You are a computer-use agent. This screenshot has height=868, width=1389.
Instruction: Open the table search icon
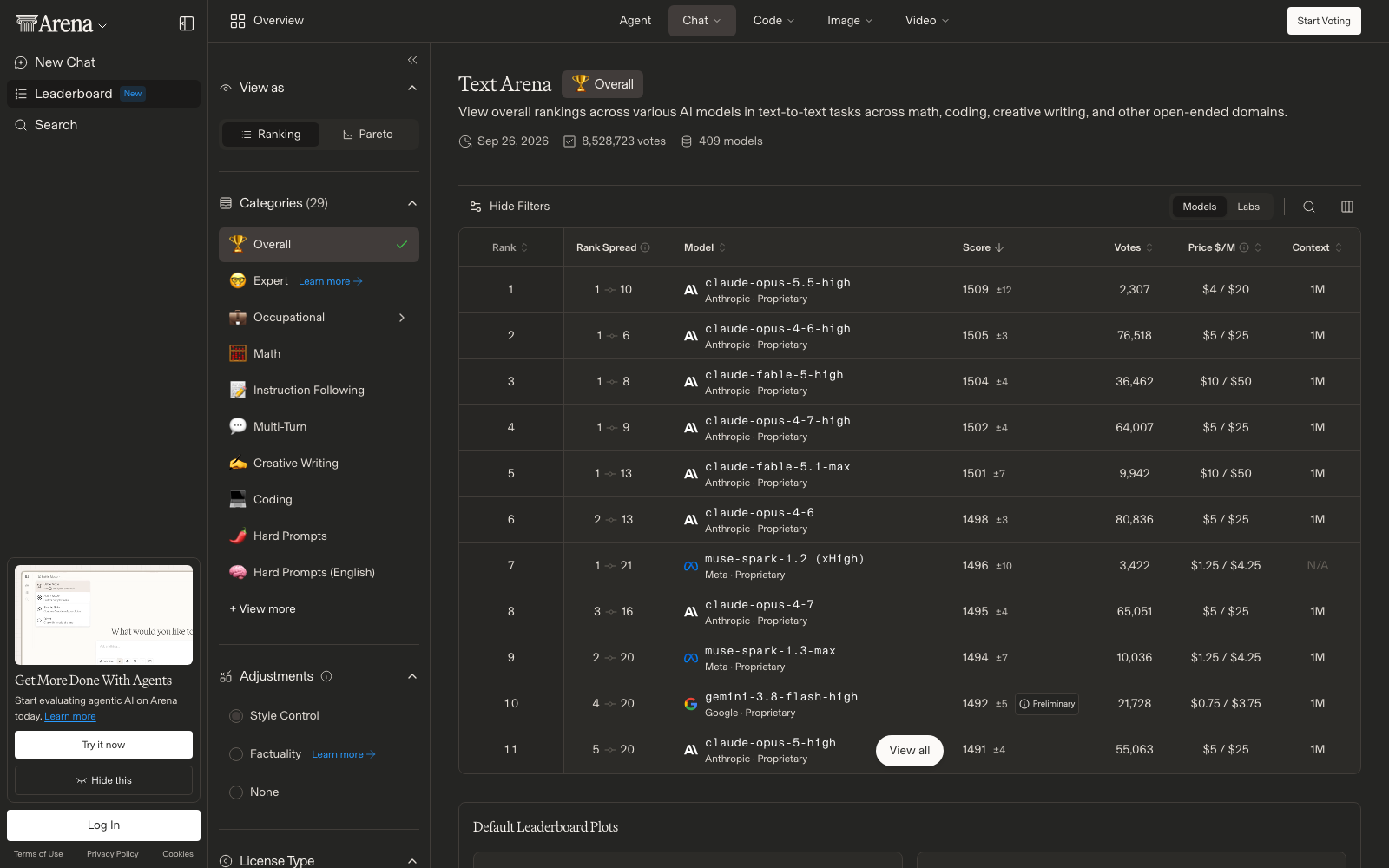[x=1309, y=207]
